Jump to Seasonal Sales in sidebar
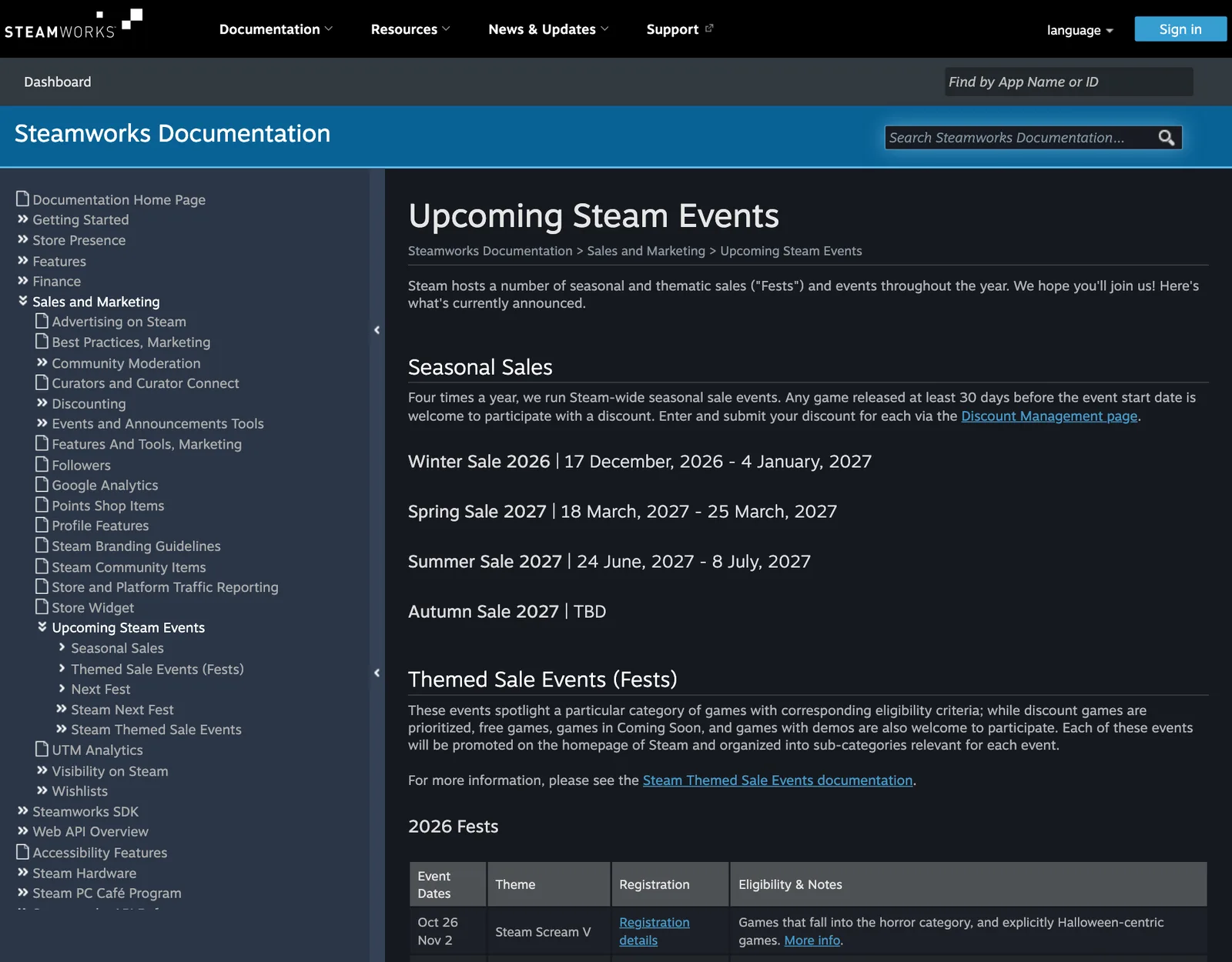Image resolution: width=1232 pixels, height=962 pixels. coord(111,648)
